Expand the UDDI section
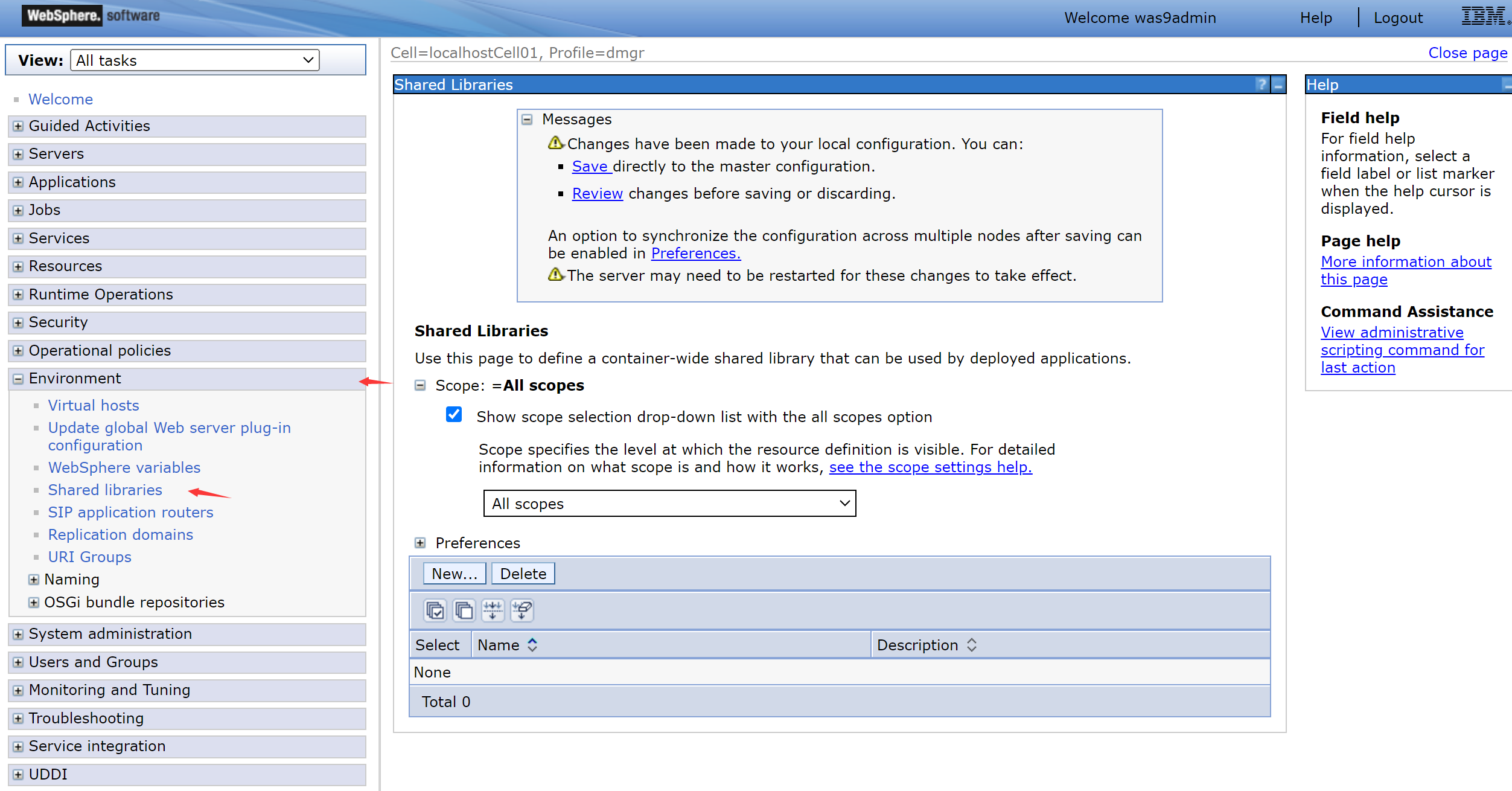 (x=18, y=775)
